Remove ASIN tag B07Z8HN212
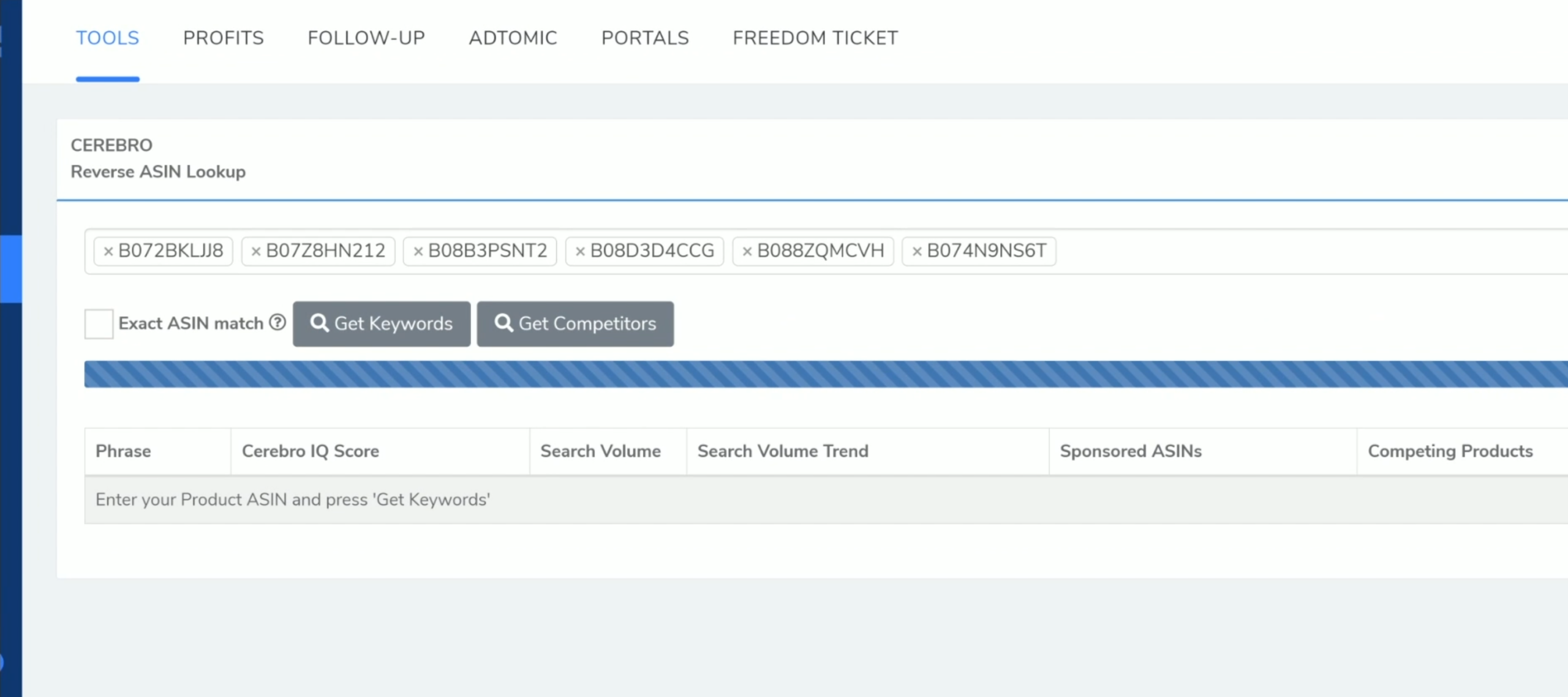The width and height of the screenshot is (1568, 697). (256, 251)
